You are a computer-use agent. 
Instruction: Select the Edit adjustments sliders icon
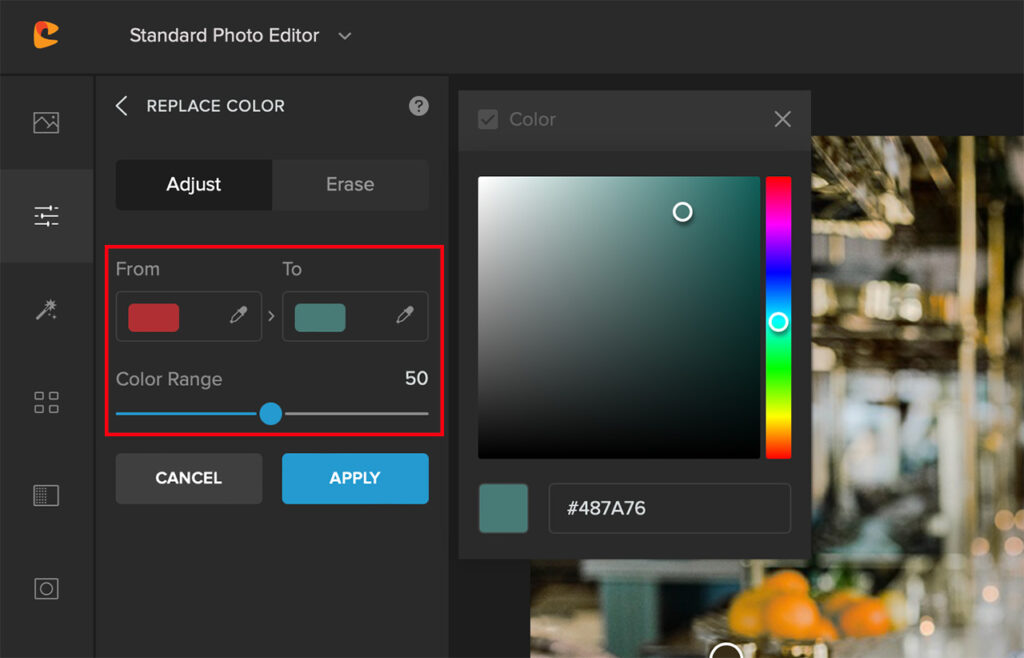coord(46,215)
